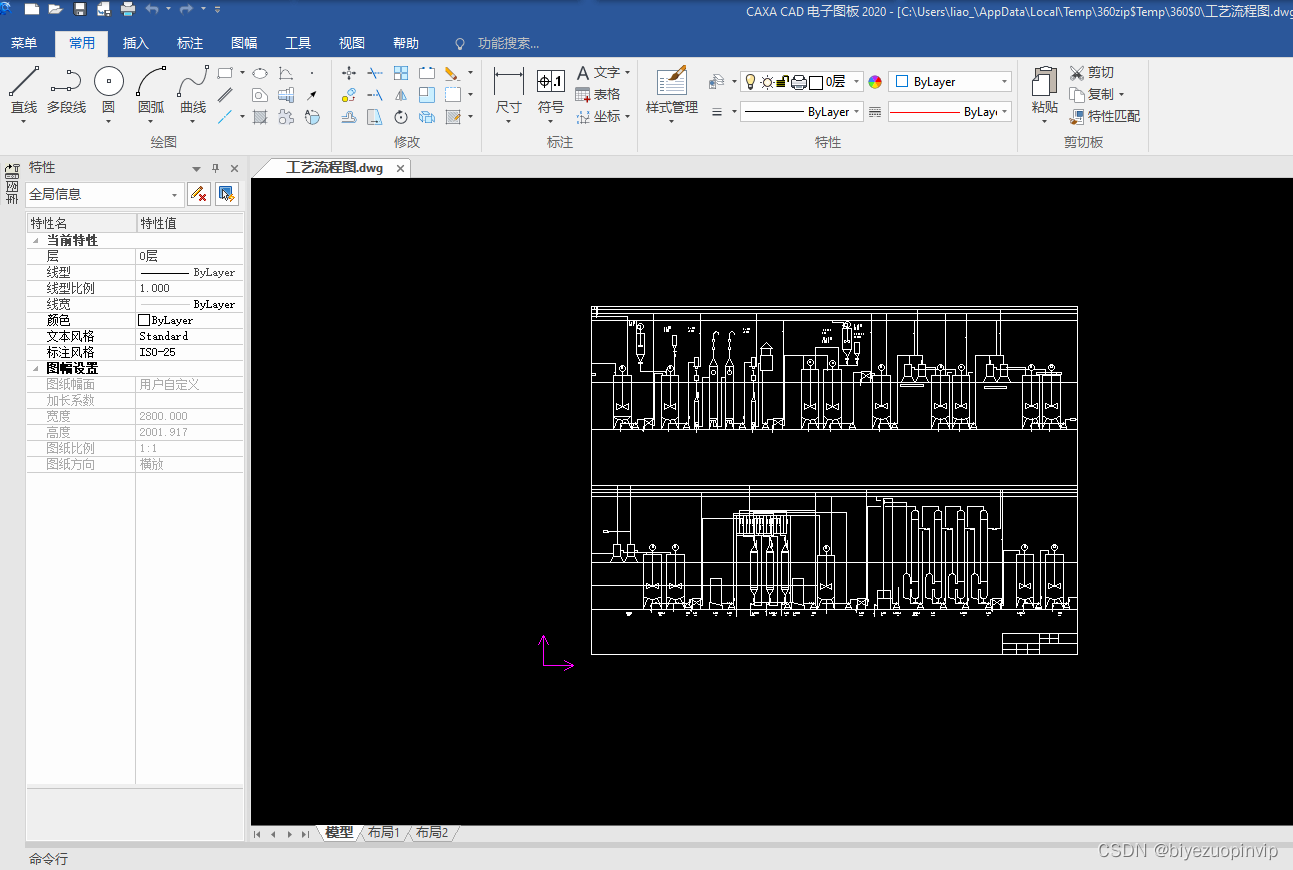
Task: Click the parallel lines tool icon
Action: (225, 95)
